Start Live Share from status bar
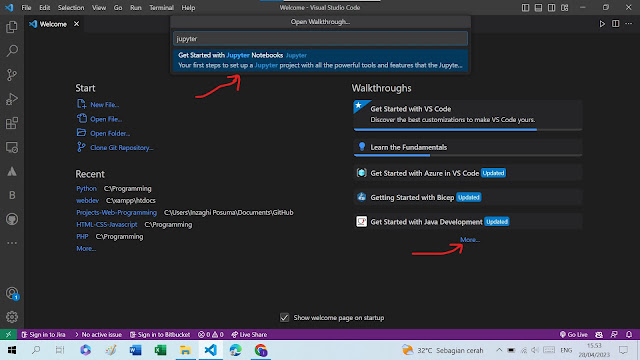This screenshot has width=640, height=360. pyautogui.click(x=249, y=334)
